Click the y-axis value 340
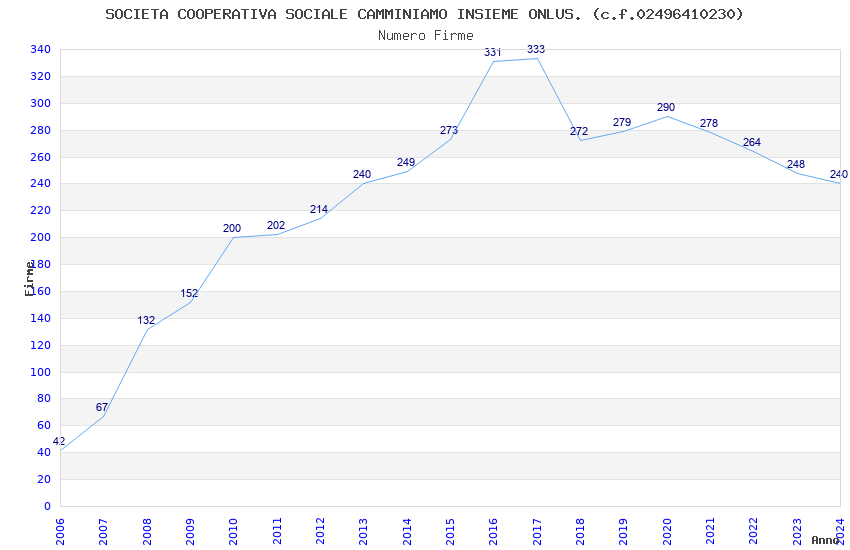Viewport: 850px width, 550px height. point(41,49)
